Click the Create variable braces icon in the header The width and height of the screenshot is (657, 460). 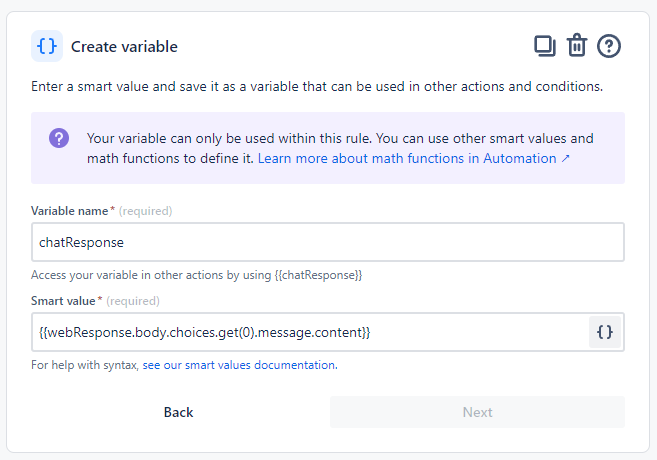pyautogui.click(x=47, y=46)
